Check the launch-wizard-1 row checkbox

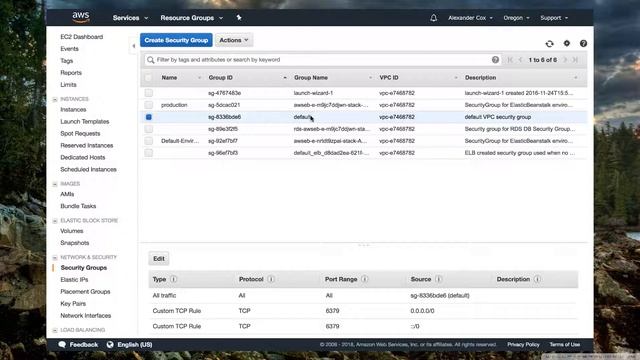149,93
